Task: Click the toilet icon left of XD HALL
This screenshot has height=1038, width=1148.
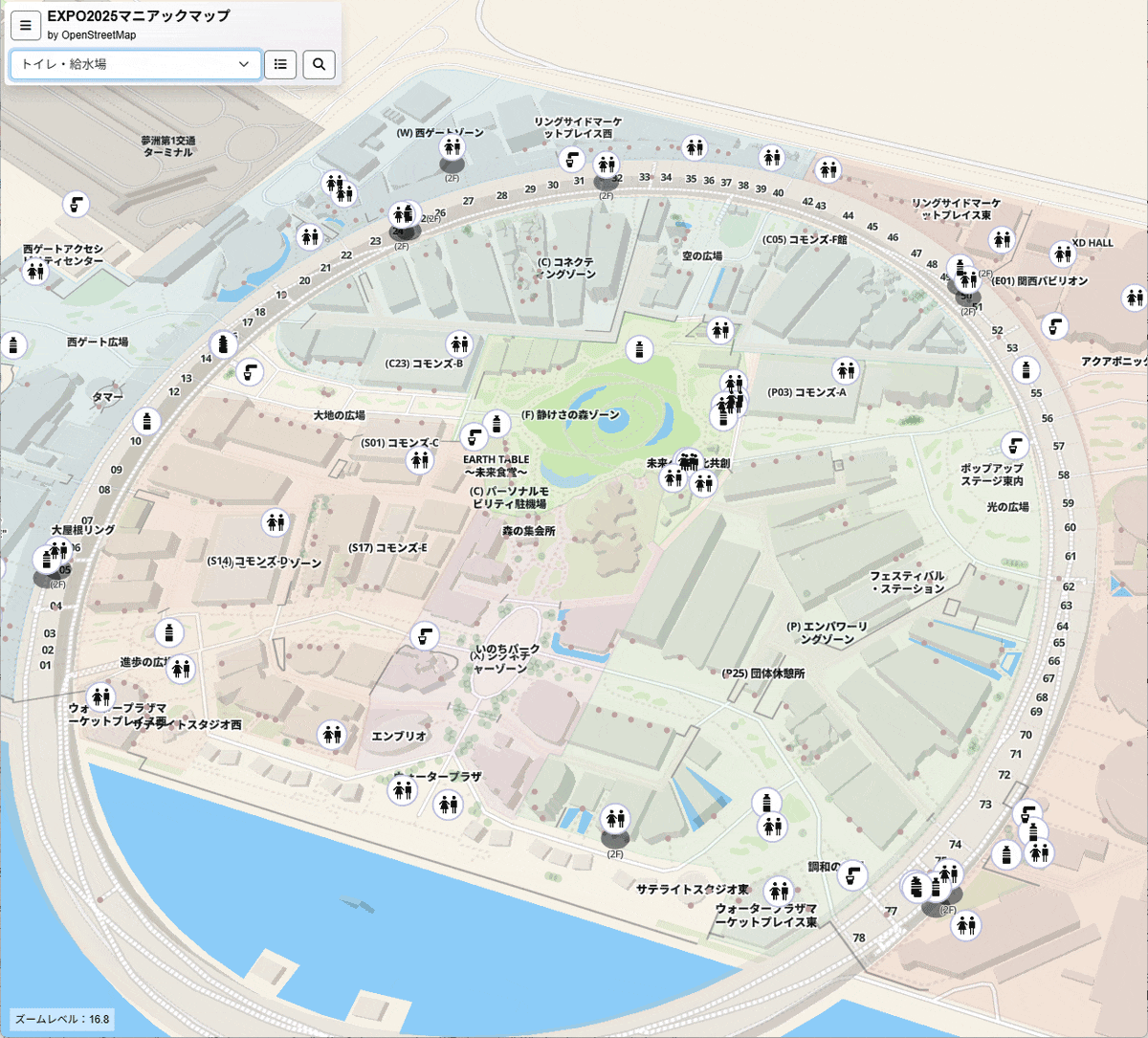Action: pos(1062,254)
